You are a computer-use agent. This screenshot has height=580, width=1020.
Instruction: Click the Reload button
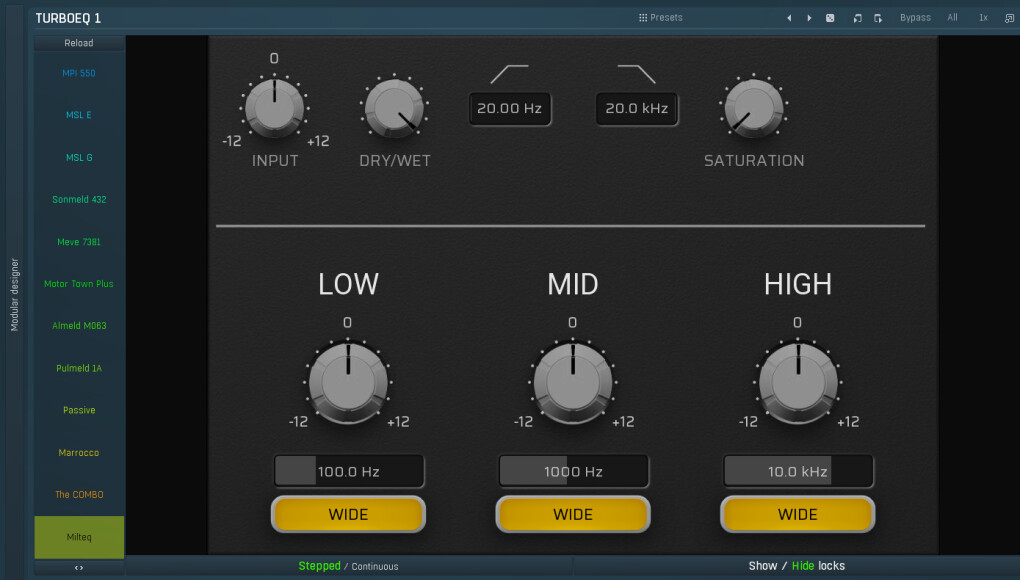click(x=79, y=43)
